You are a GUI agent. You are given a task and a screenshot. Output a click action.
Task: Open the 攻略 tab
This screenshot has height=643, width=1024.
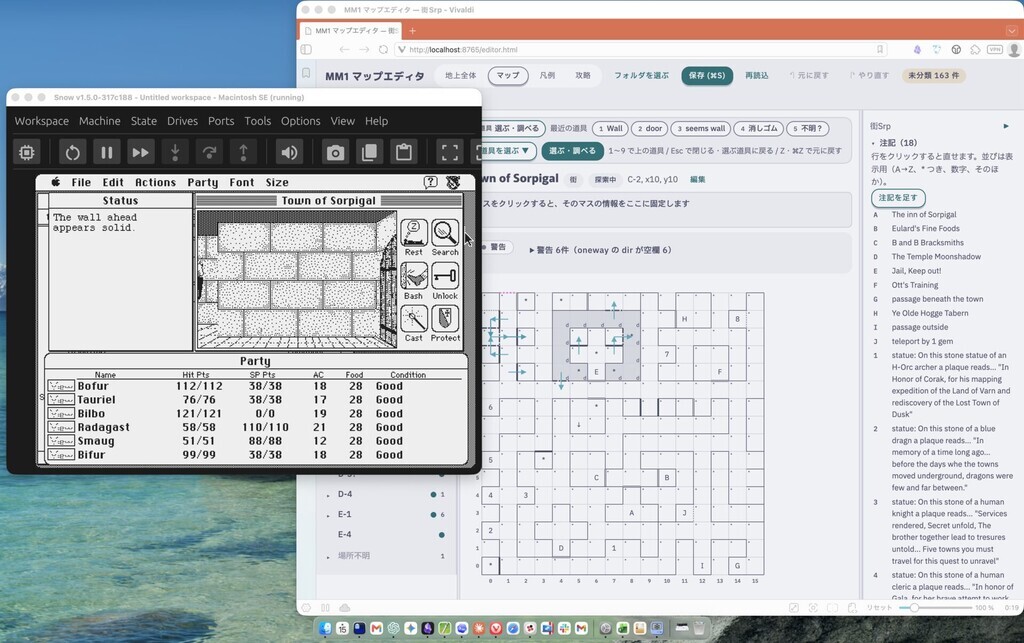(583, 76)
